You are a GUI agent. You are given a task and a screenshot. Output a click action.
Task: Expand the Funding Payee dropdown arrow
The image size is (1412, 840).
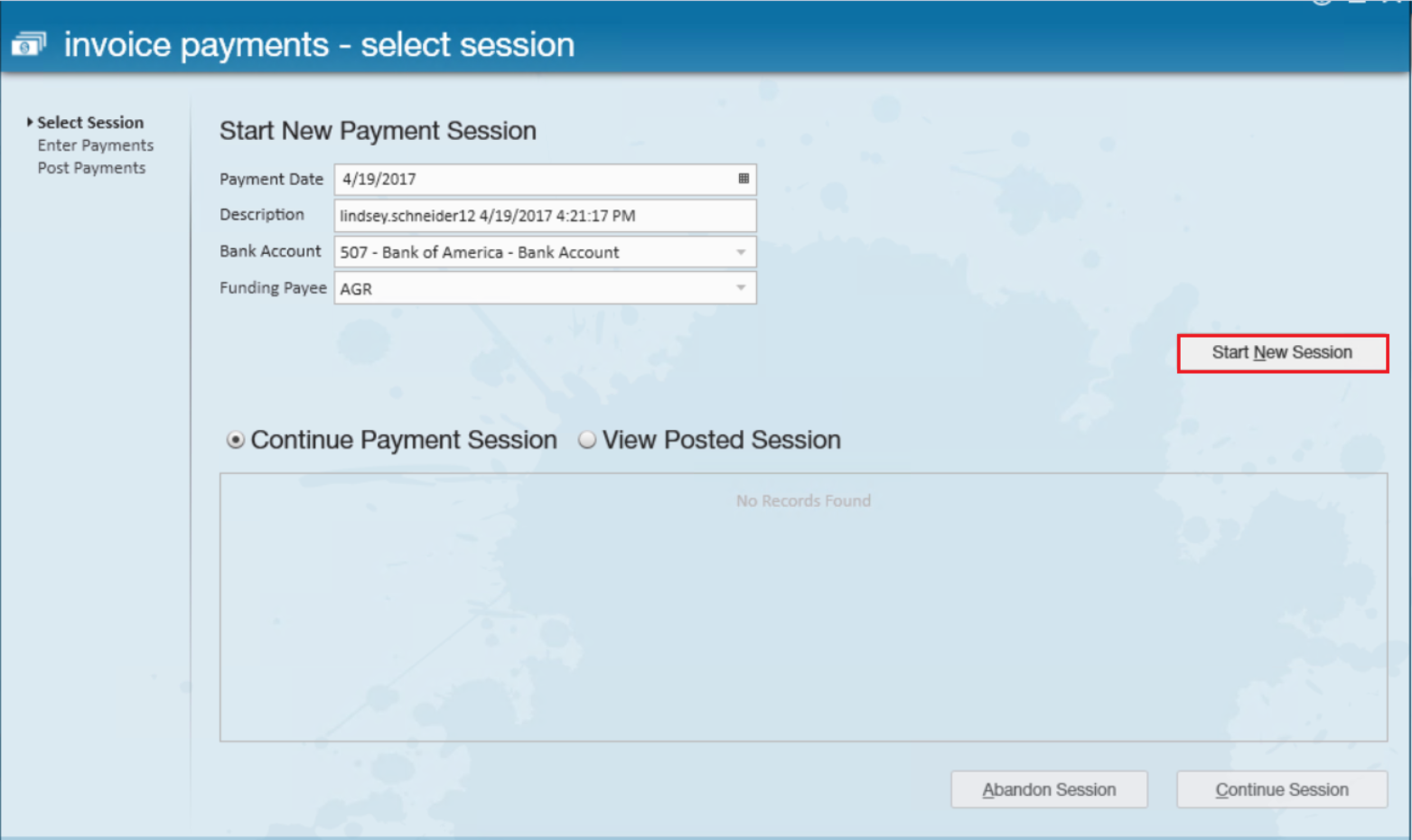click(741, 288)
